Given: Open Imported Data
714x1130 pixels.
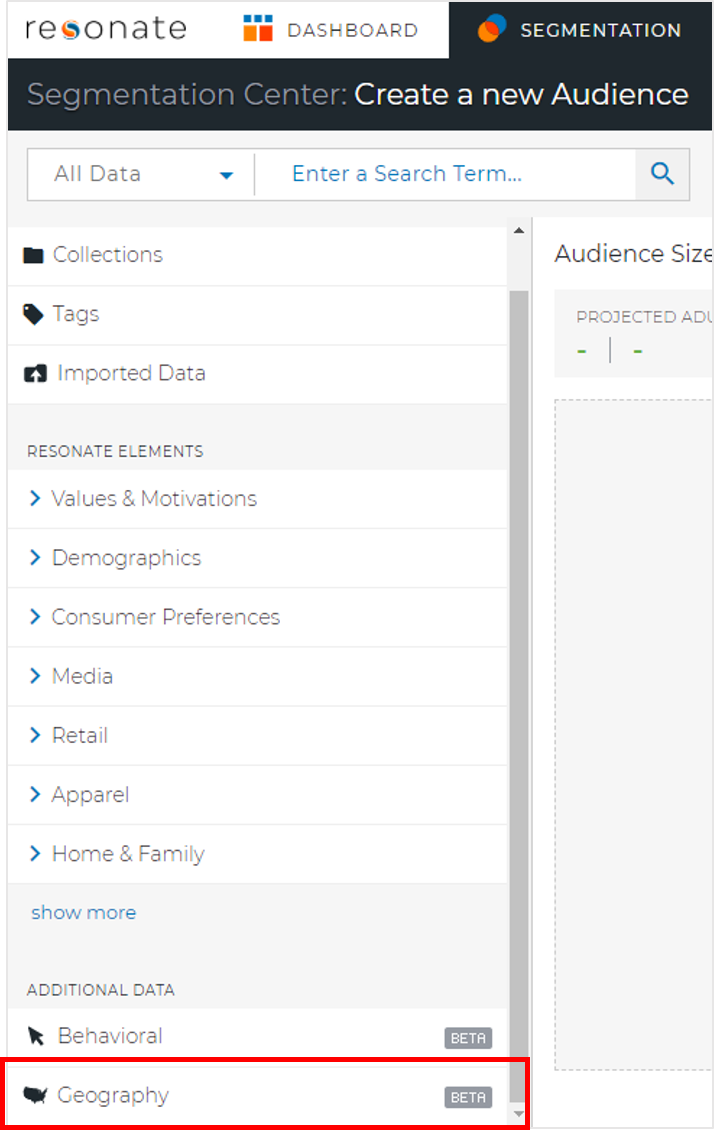Looking at the screenshot, I should point(257,374).
